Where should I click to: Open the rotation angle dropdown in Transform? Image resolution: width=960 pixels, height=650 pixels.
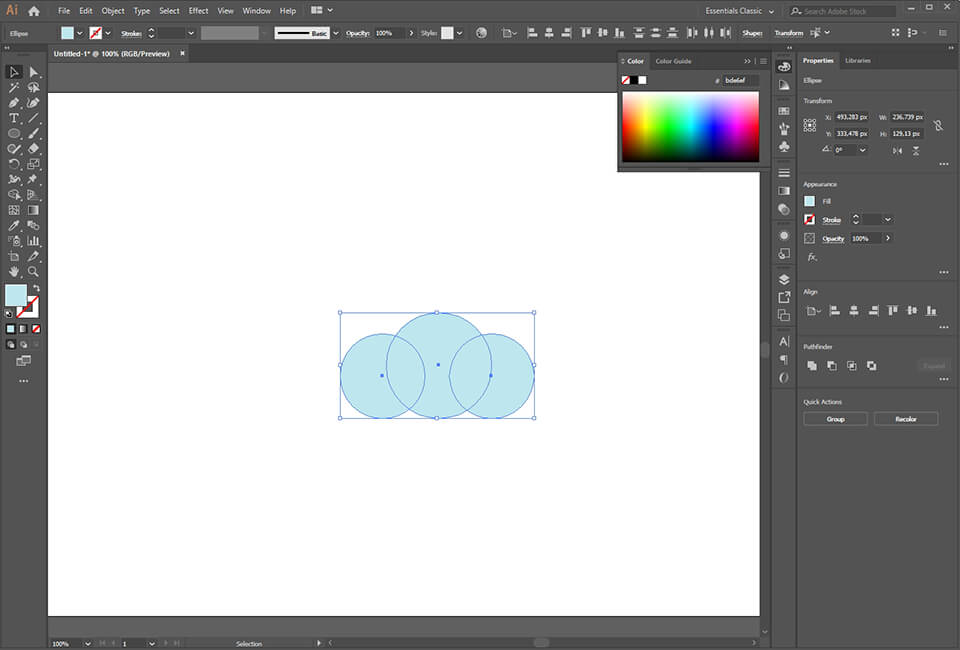862,150
